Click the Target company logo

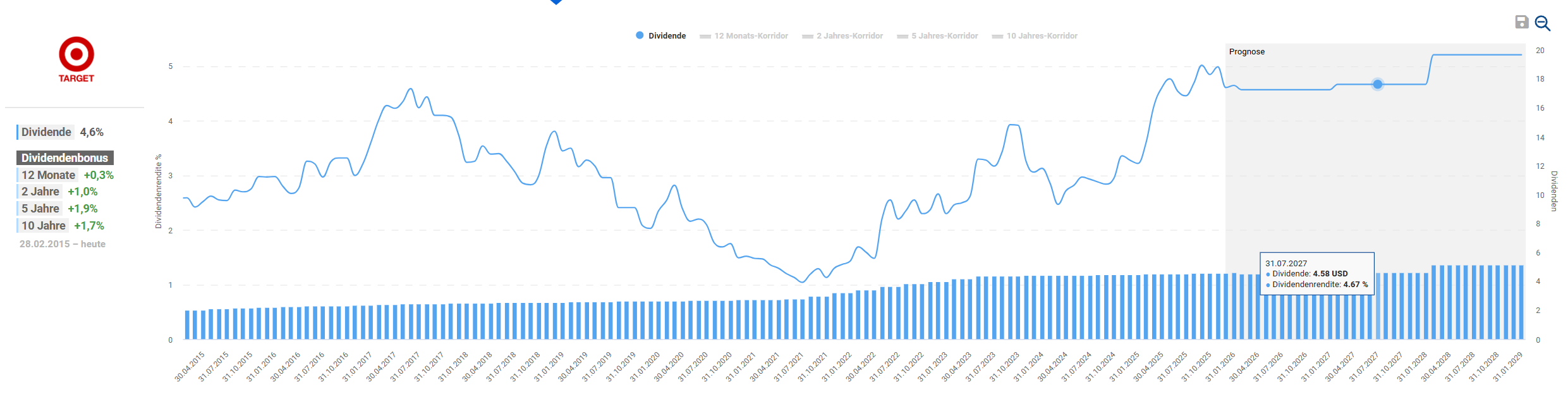[x=76, y=59]
